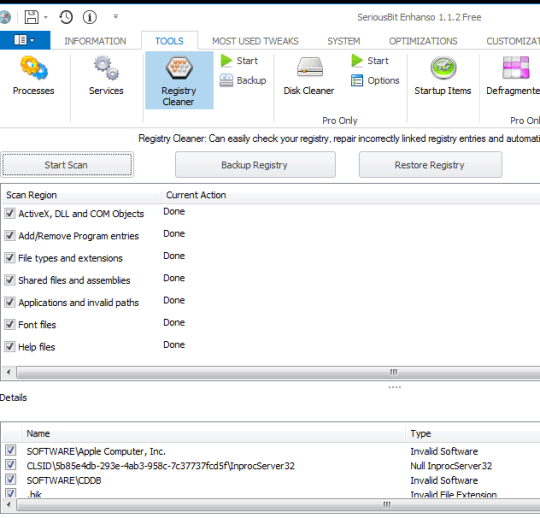The height and width of the screenshot is (518, 540).
Task: Open the Processes tool
Action: pos(33,76)
